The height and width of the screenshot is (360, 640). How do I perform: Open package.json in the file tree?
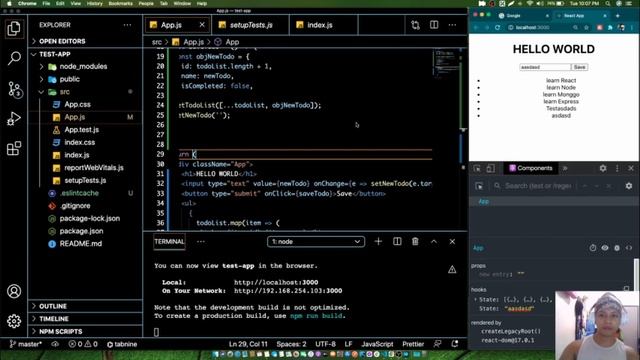[81, 231]
